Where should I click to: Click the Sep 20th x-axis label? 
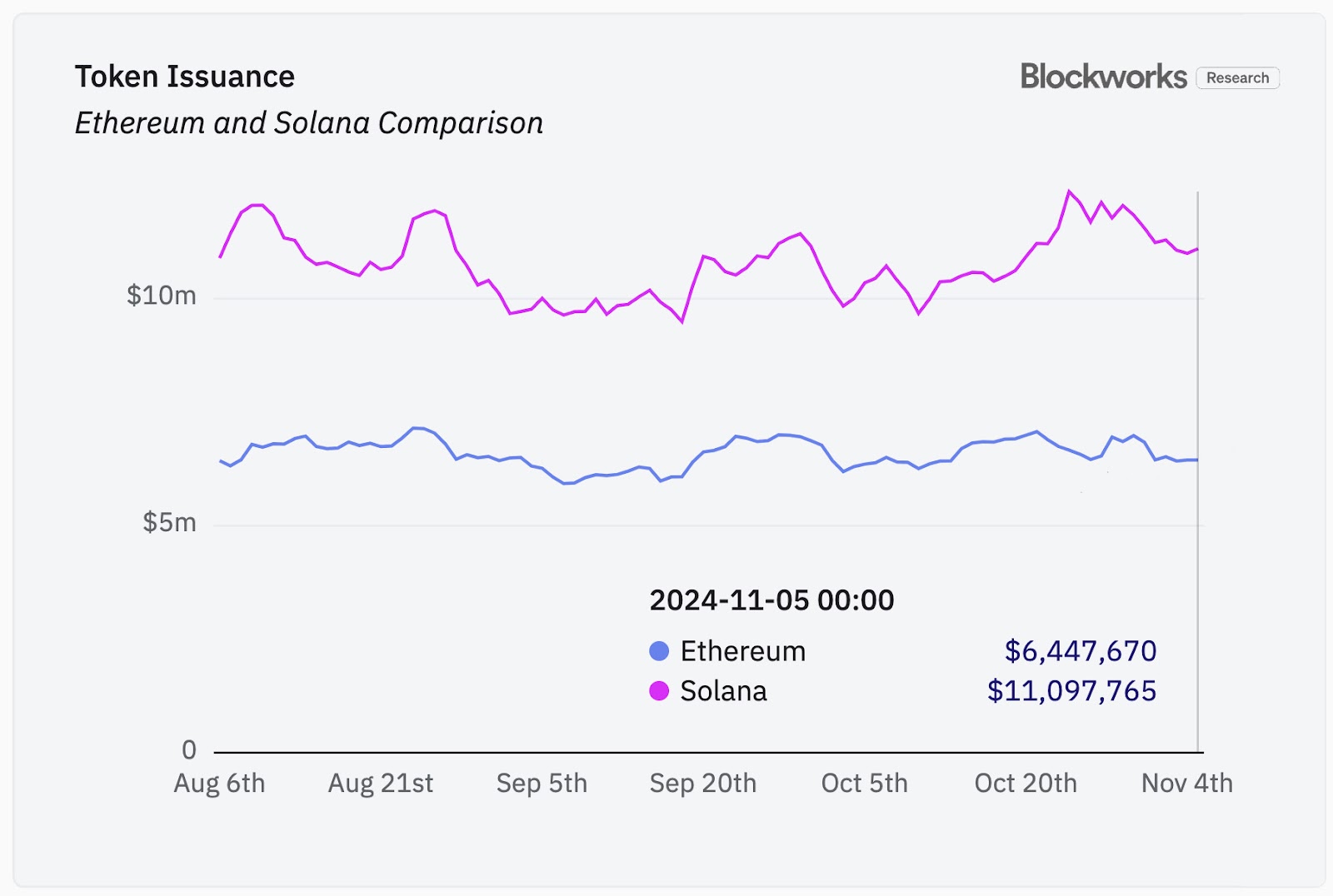click(703, 784)
